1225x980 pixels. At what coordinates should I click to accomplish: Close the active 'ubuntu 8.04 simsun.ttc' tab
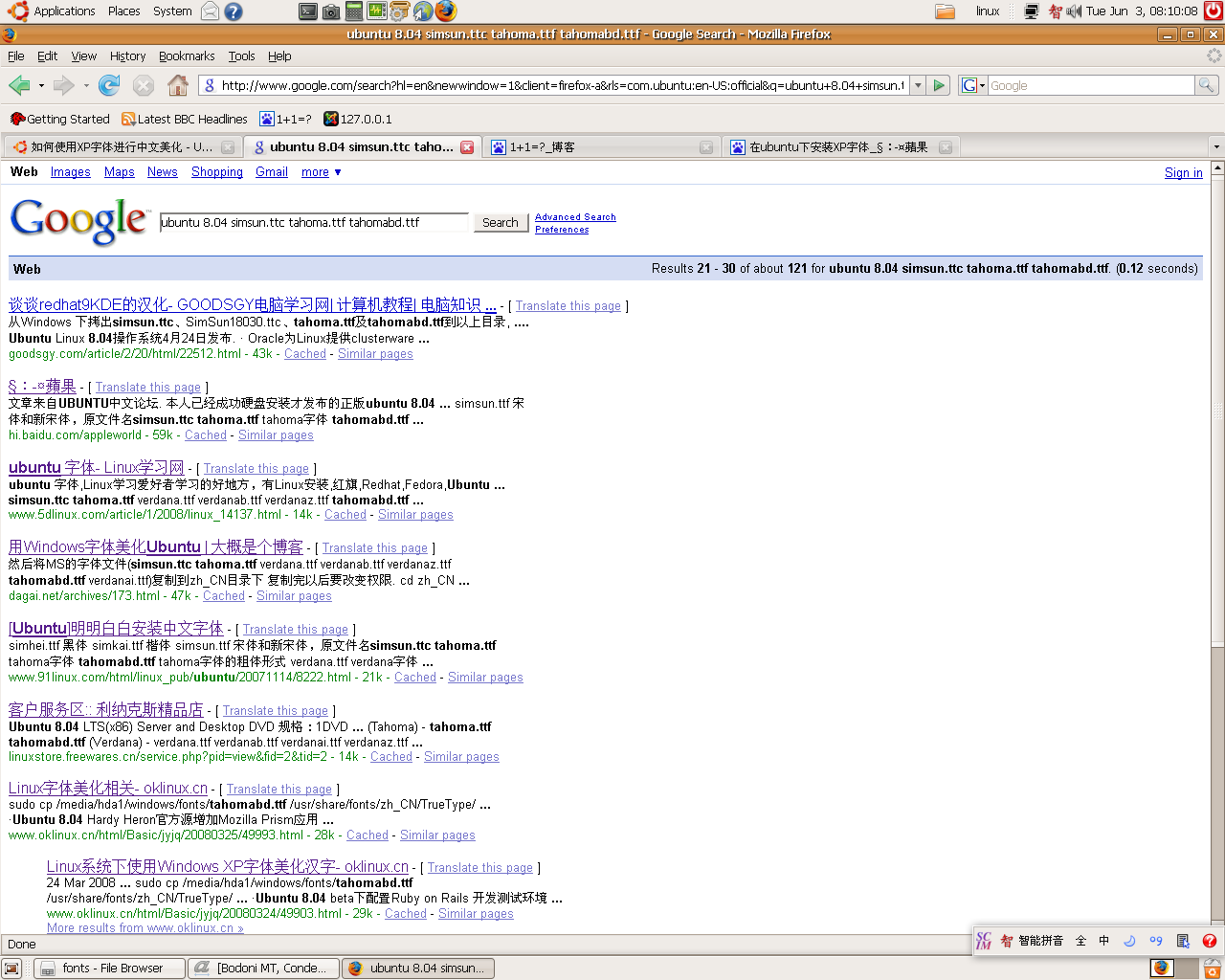(x=467, y=147)
